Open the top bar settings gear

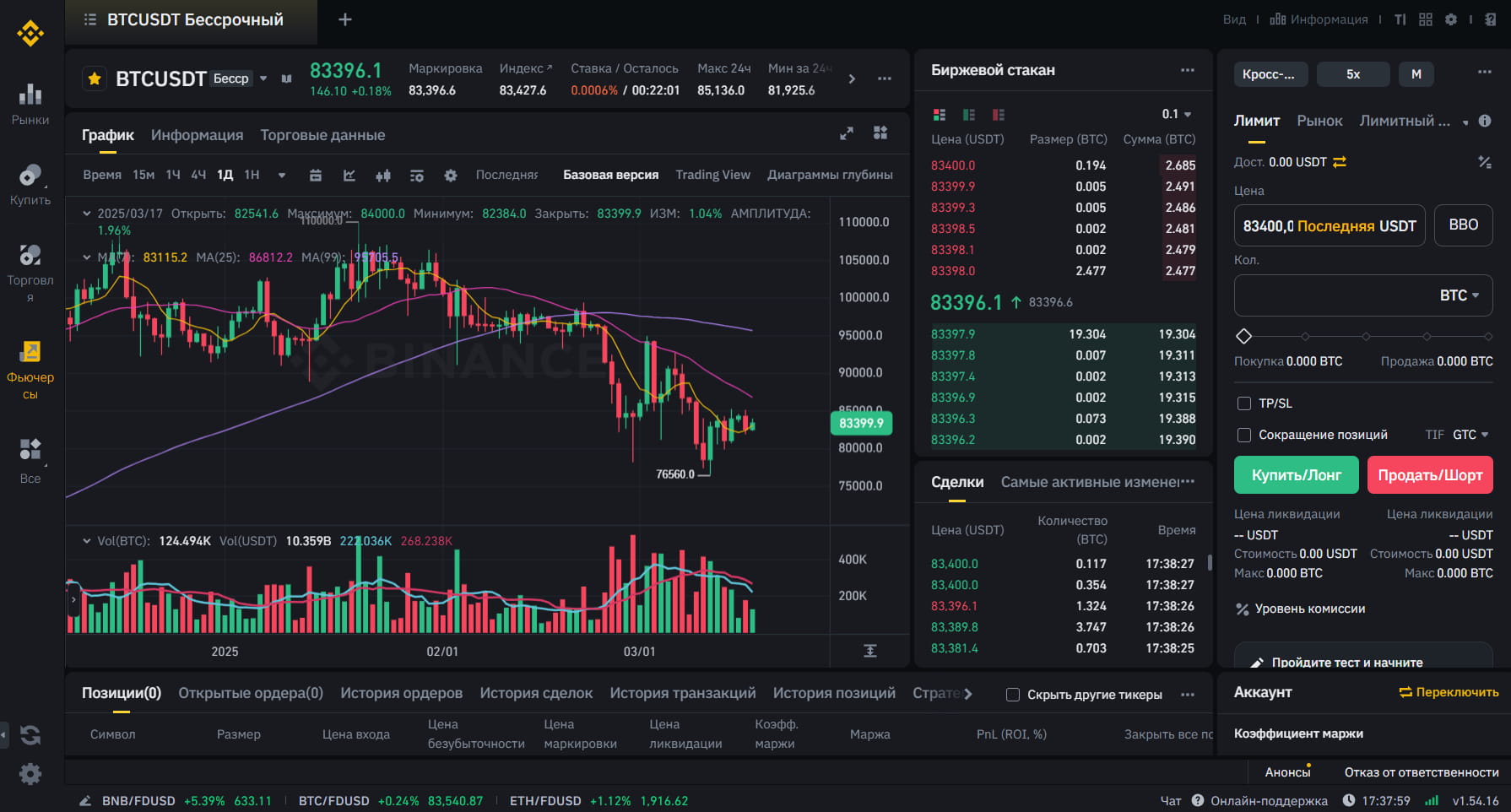(x=1451, y=19)
